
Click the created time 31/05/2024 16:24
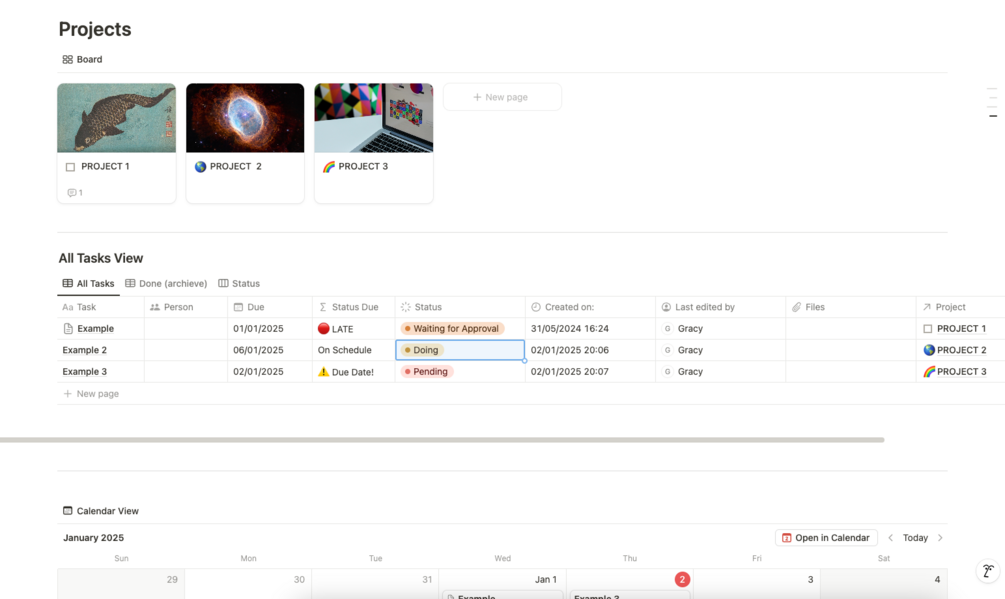click(x=570, y=329)
